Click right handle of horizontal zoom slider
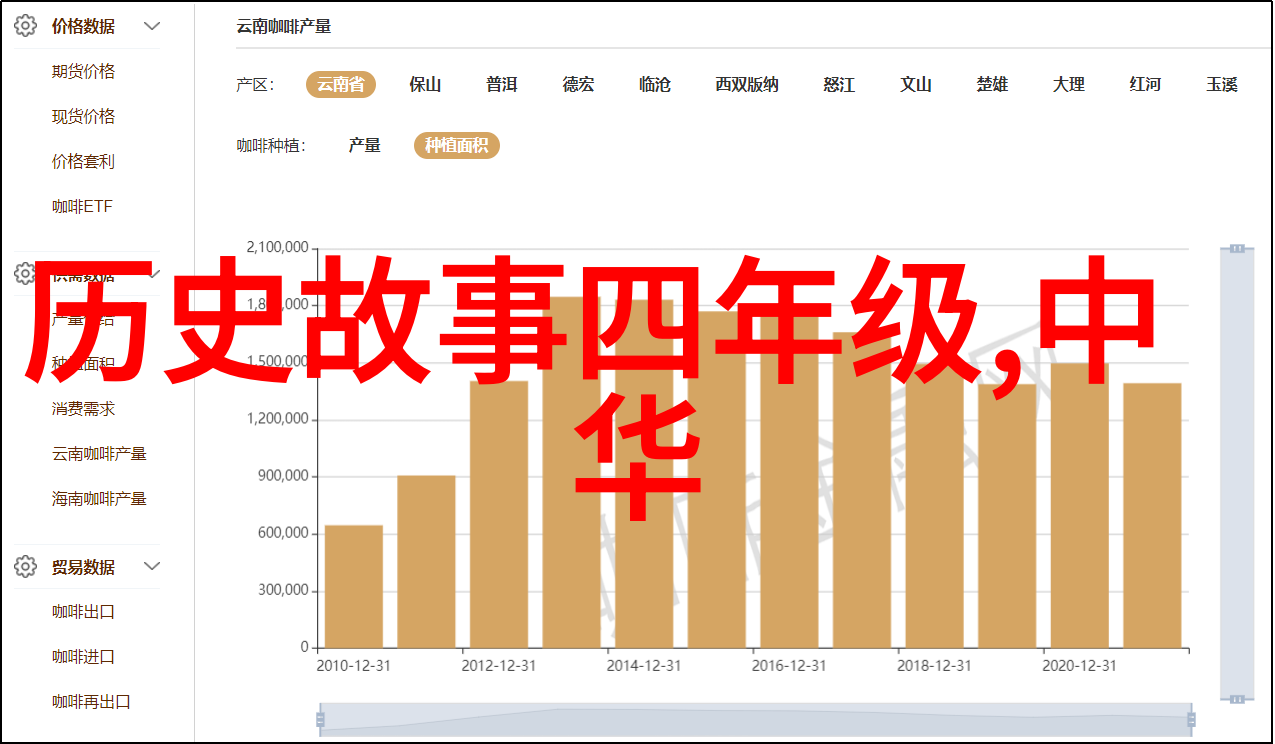This screenshot has width=1275, height=744. coord(1189,718)
